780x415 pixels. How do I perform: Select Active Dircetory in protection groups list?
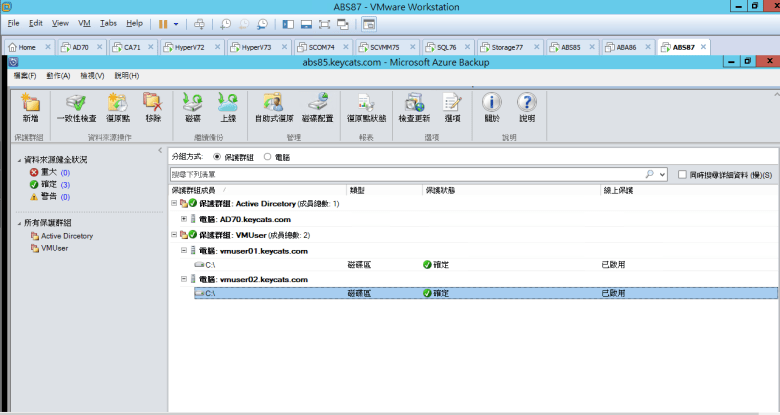[x=66, y=236]
